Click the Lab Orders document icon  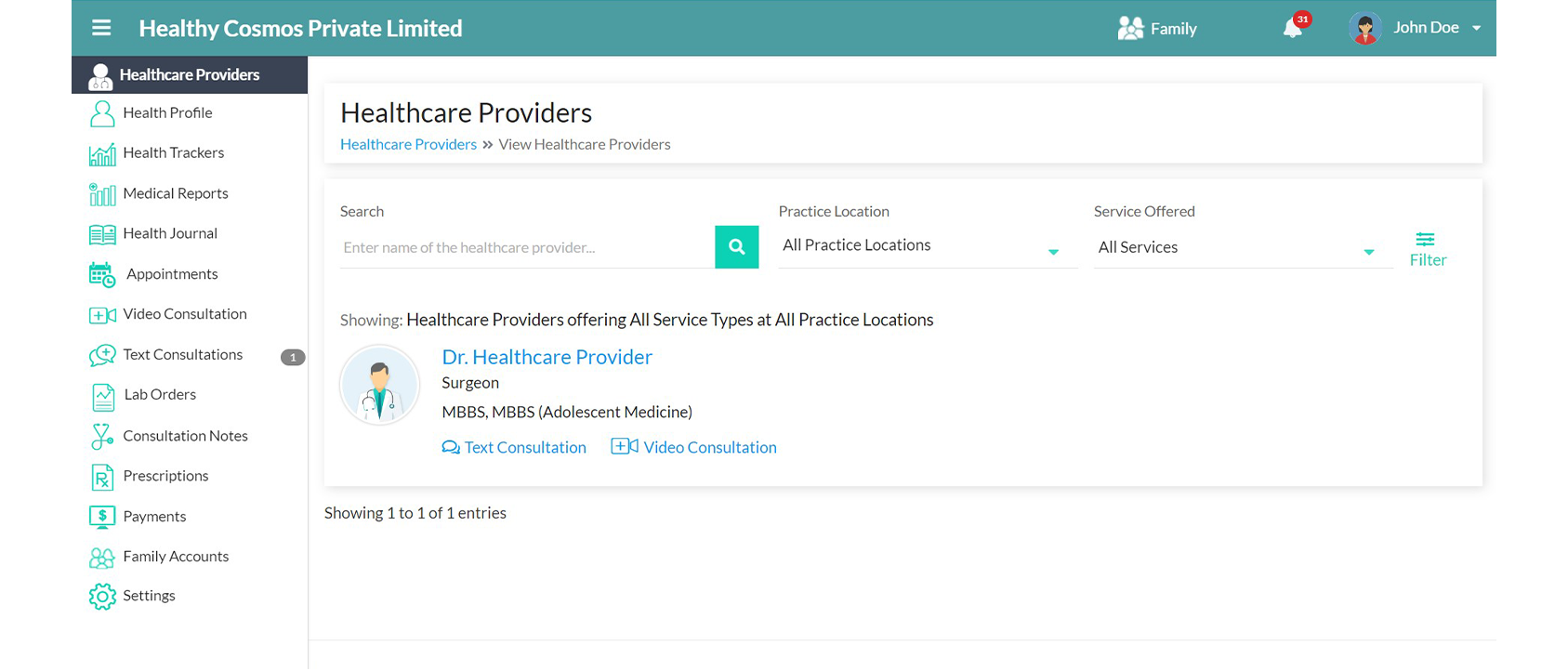pyautogui.click(x=102, y=396)
